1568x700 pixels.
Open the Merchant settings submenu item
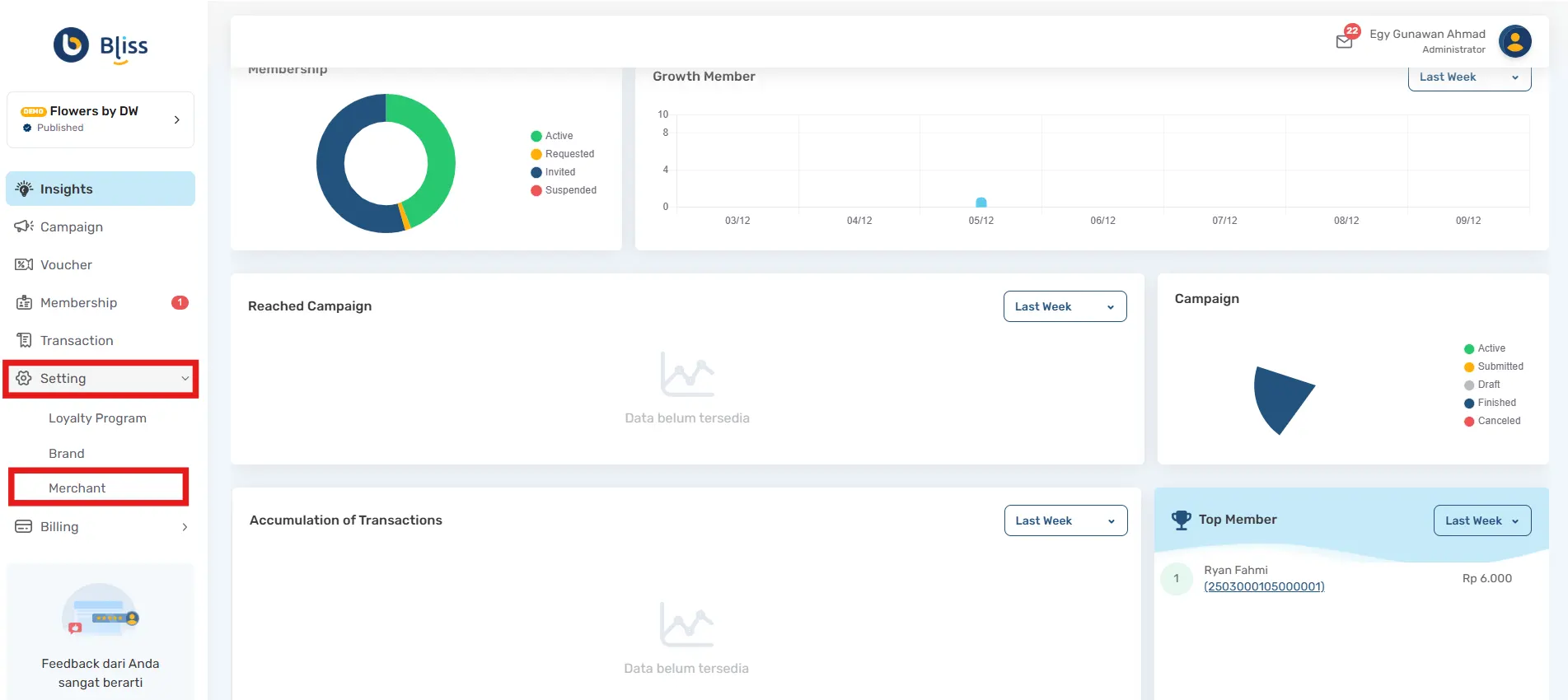(x=77, y=488)
